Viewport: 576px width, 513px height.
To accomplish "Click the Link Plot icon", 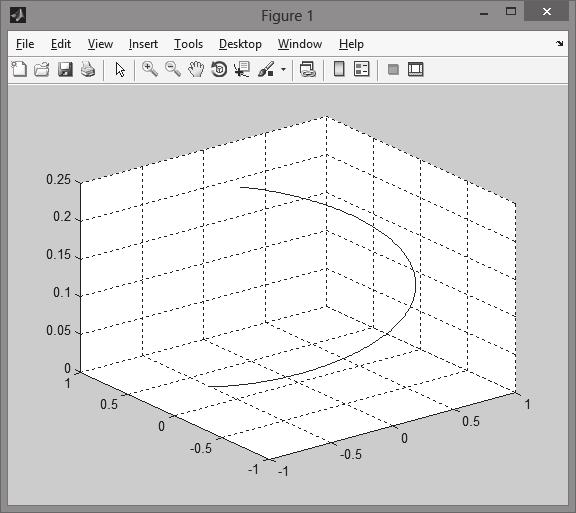I will (x=307, y=69).
